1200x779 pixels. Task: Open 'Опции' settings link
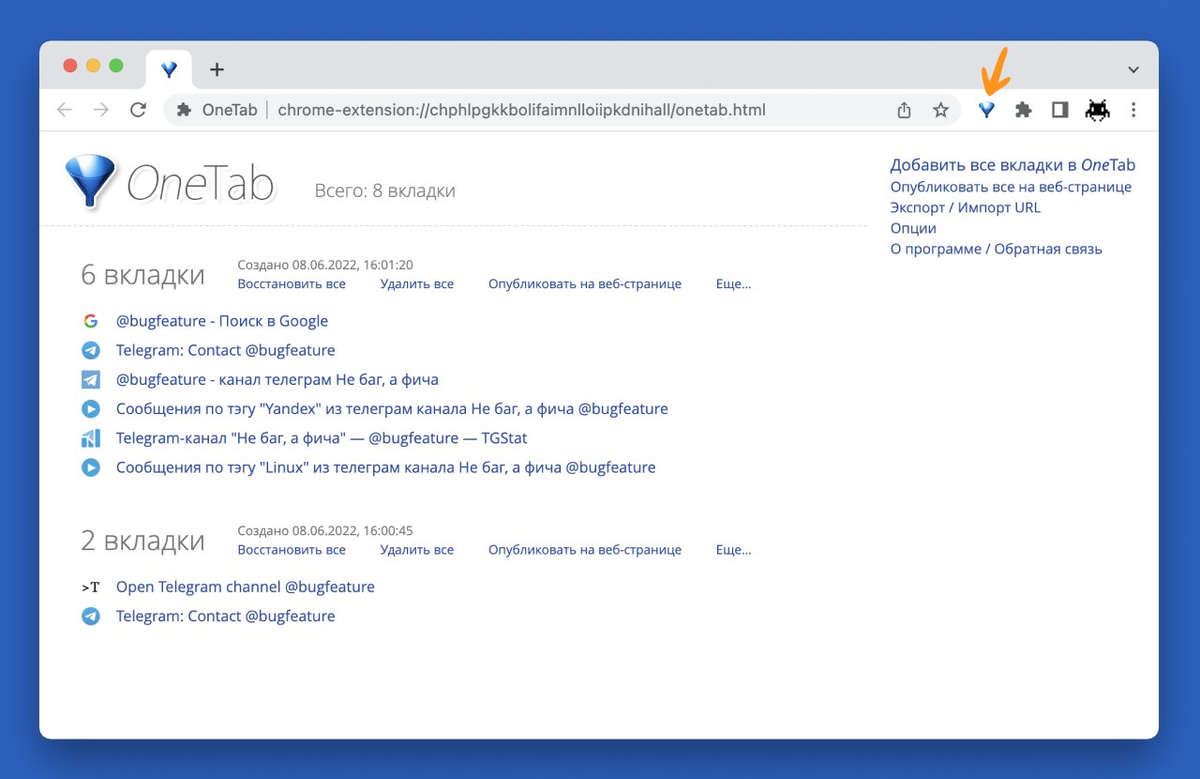click(913, 228)
